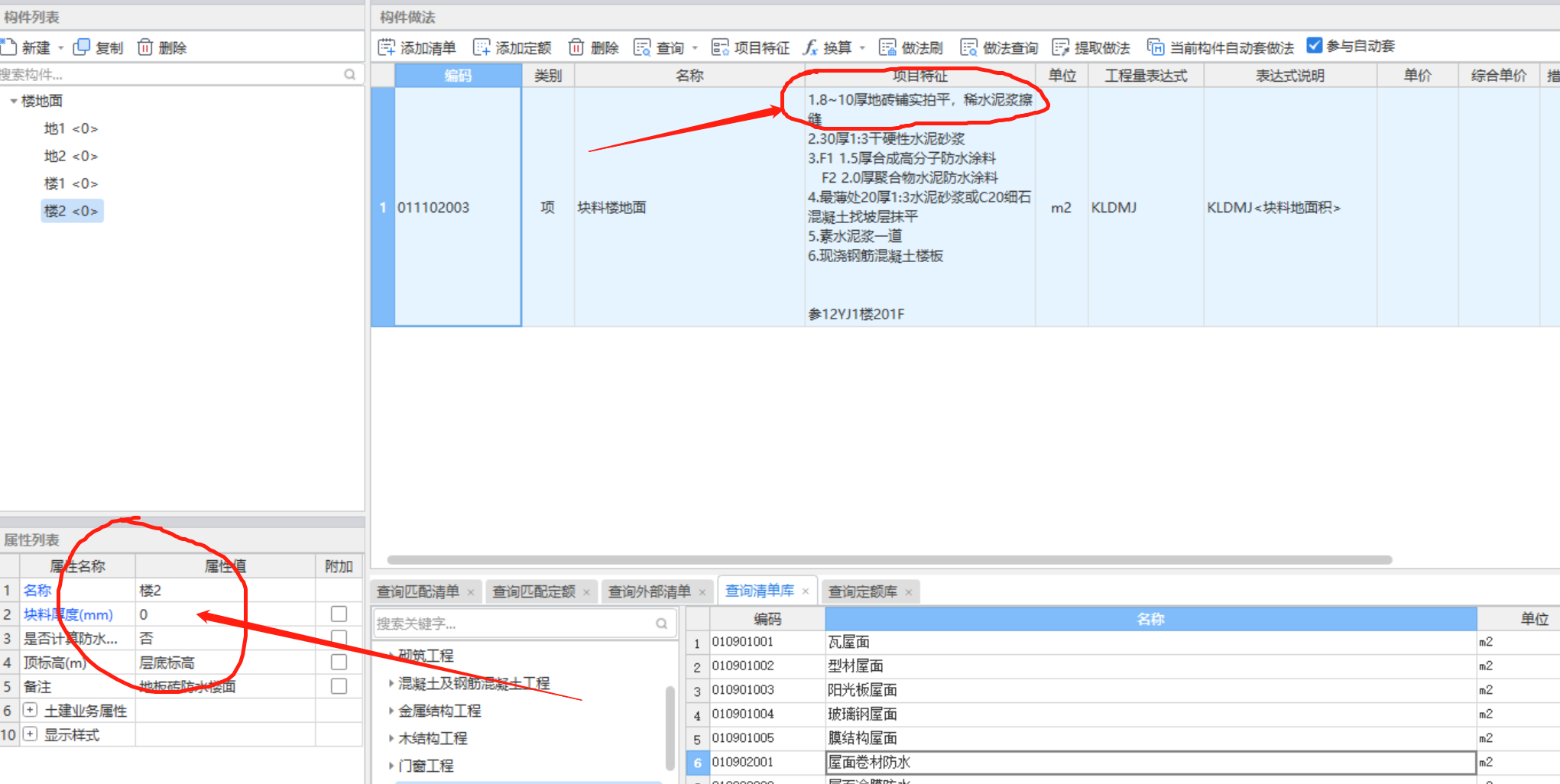Viewport: 1560px width, 784px height.
Task: Click the vertical scrollbar of the category tree
Action: [x=670, y=727]
